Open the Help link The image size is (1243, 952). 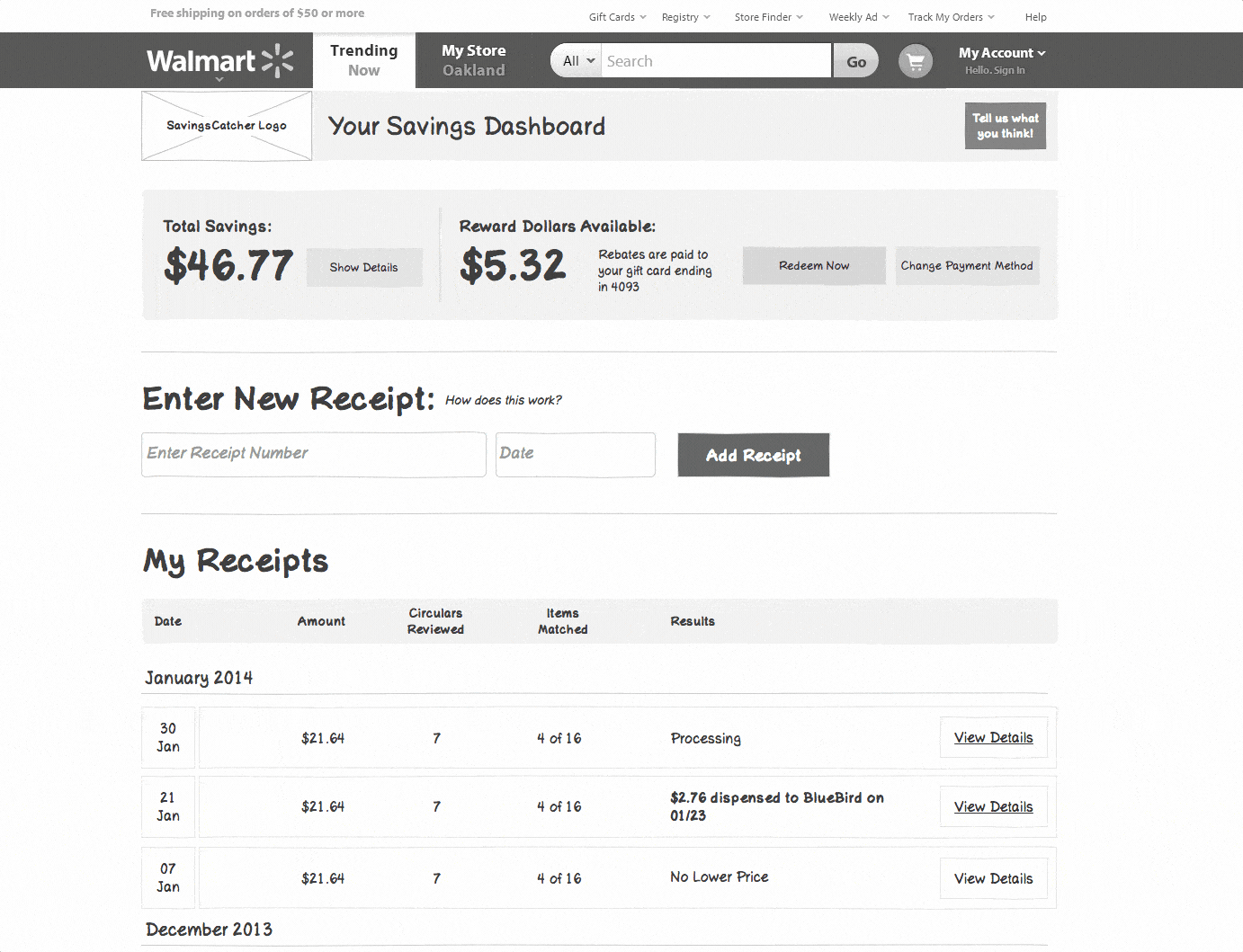point(1036,17)
